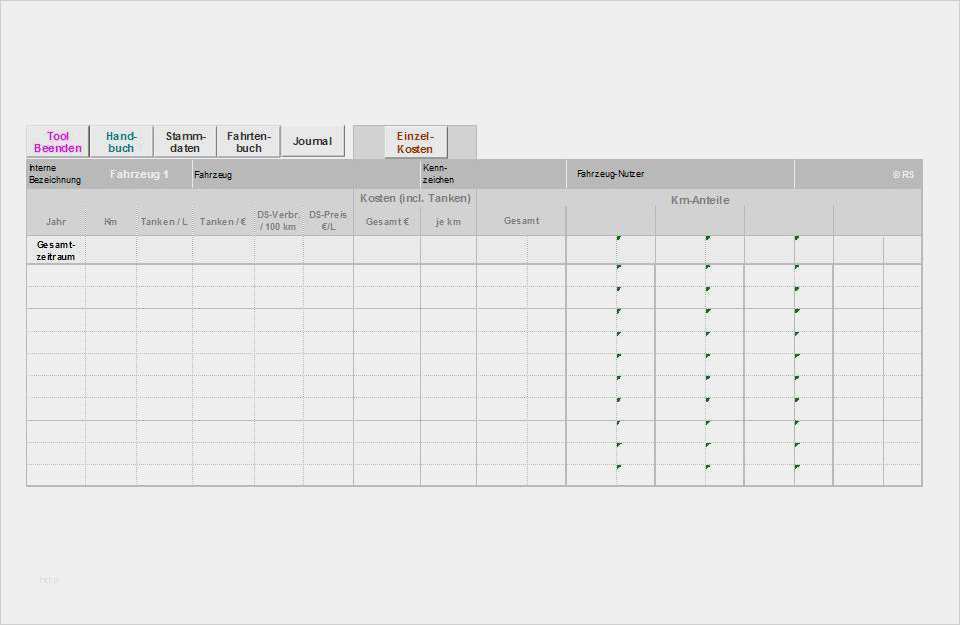Select the DS-Preis €/L header
Image resolution: width=960 pixels, height=625 pixels.
click(328, 220)
